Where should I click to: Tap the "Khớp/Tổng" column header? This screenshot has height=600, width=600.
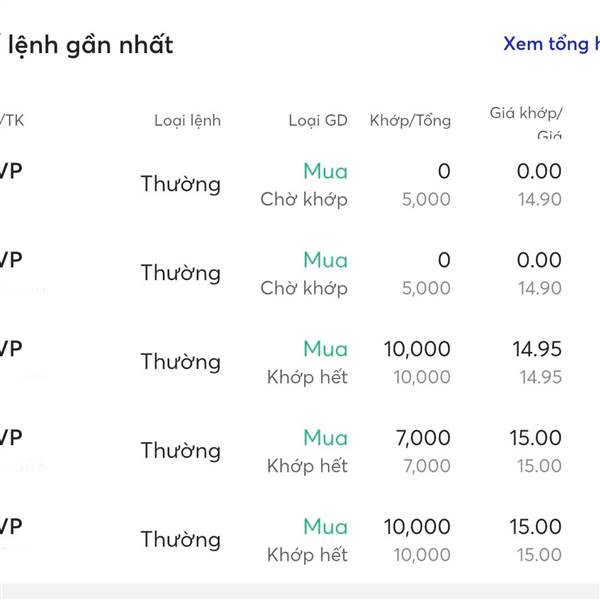(410, 120)
